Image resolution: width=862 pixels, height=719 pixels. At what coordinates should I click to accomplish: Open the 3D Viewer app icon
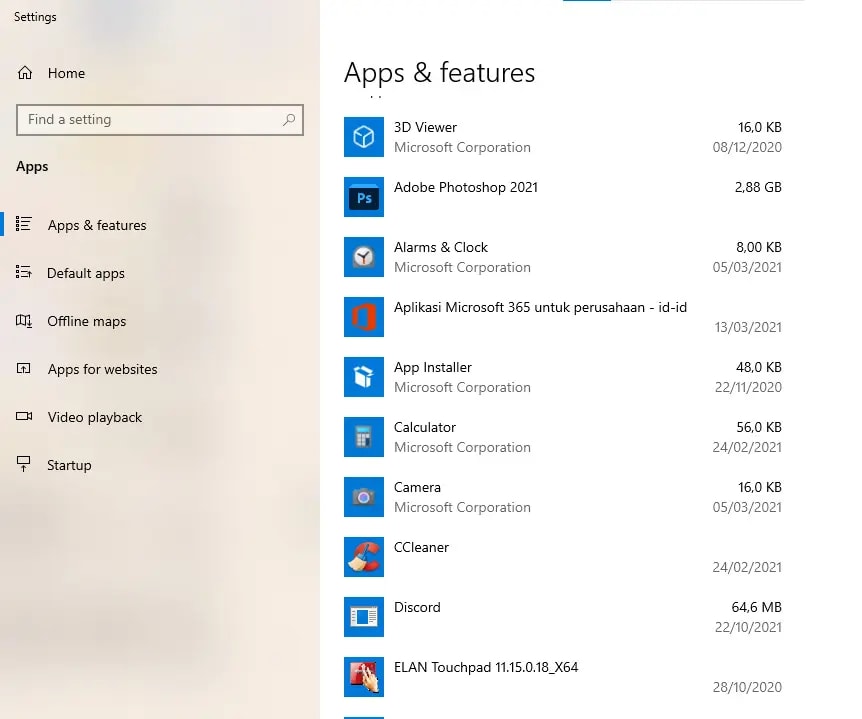[364, 137]
